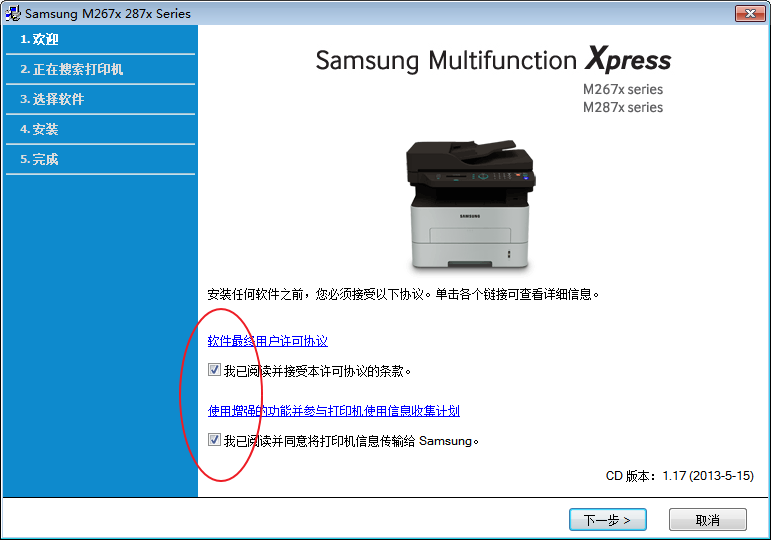This screenshot has width=771, height=540.
Task: Click the M287x series text
Action: point(623,107)
